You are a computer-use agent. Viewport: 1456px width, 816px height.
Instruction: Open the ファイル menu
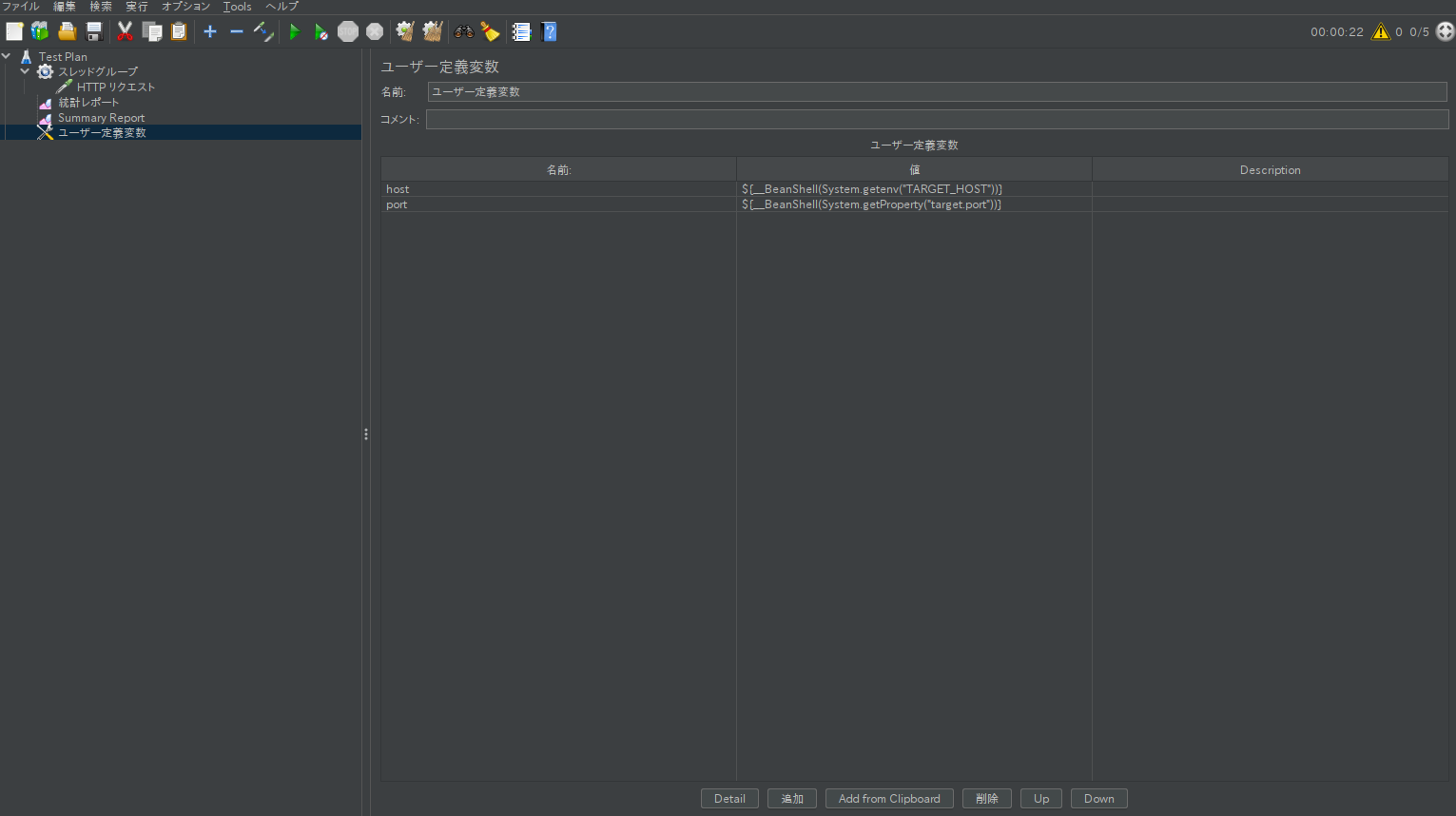[x=20, y=7]
